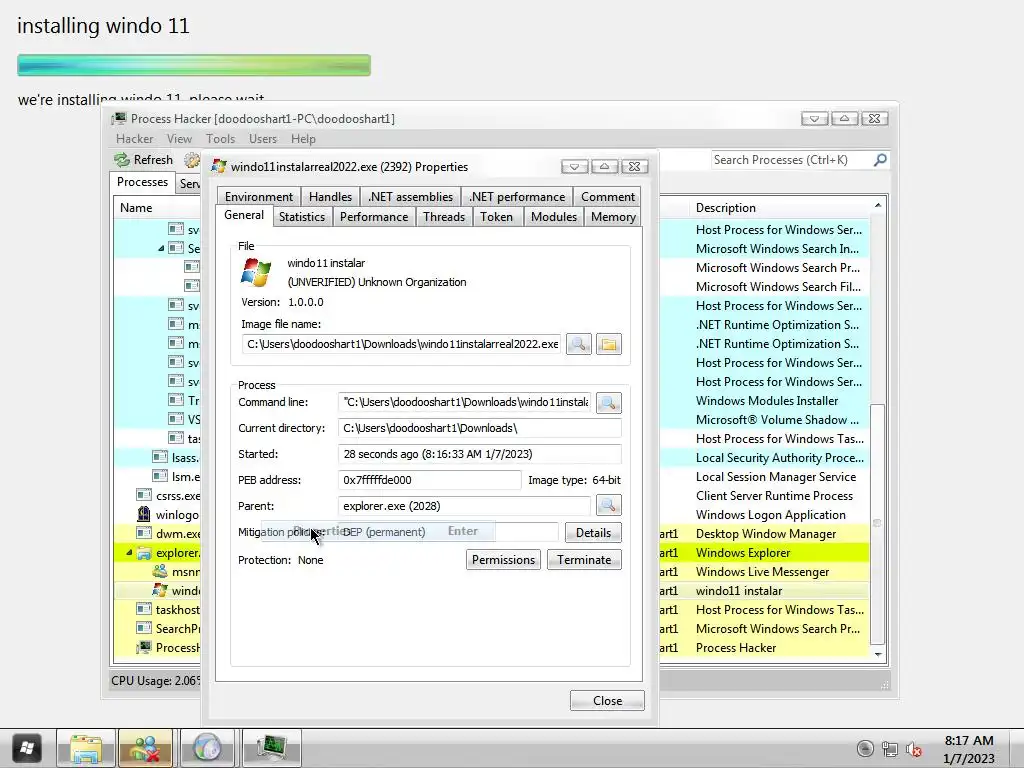Click the msnmsgr Messenger icon in process tree

160,571
